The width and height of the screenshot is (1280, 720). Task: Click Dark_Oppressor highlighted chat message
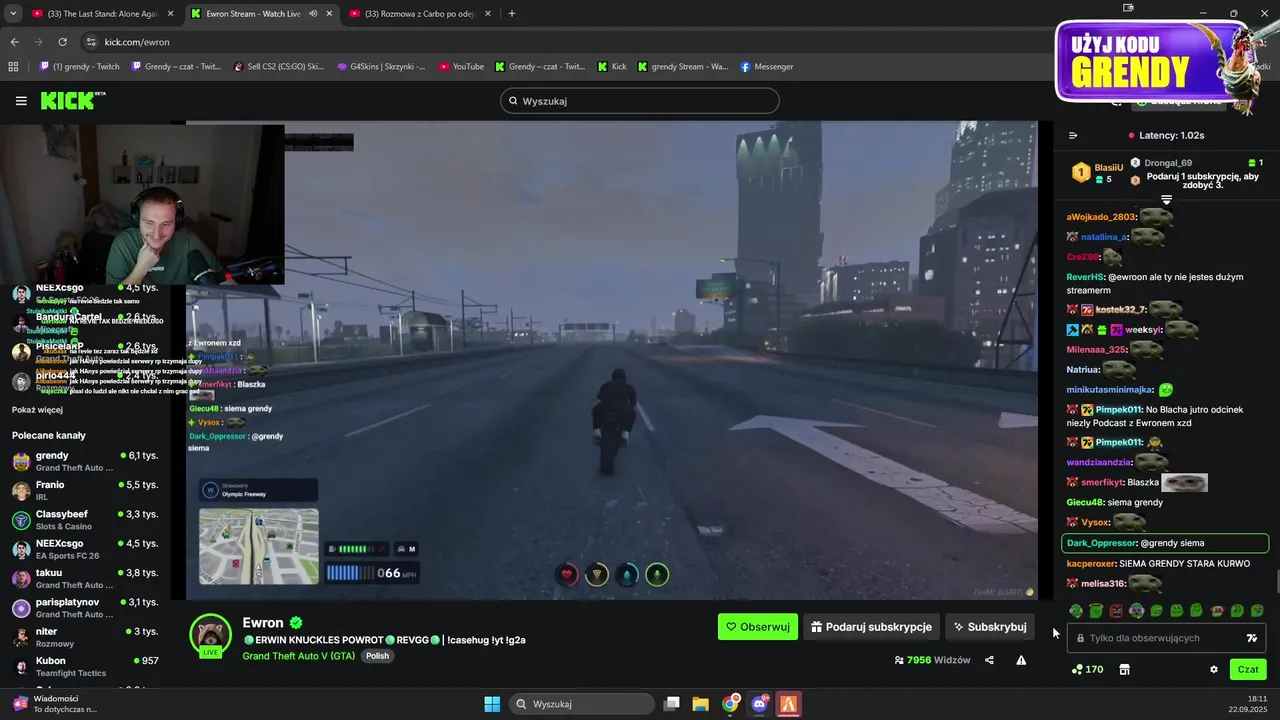(1165, 543)
